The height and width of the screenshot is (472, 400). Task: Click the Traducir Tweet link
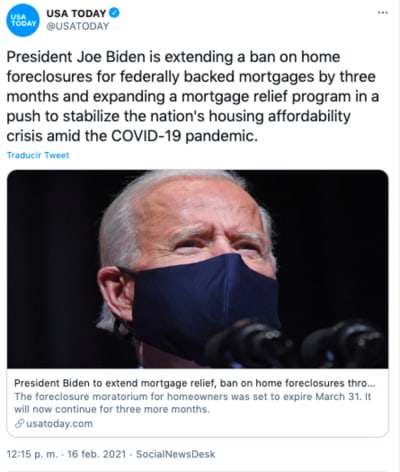pos(38,155)
